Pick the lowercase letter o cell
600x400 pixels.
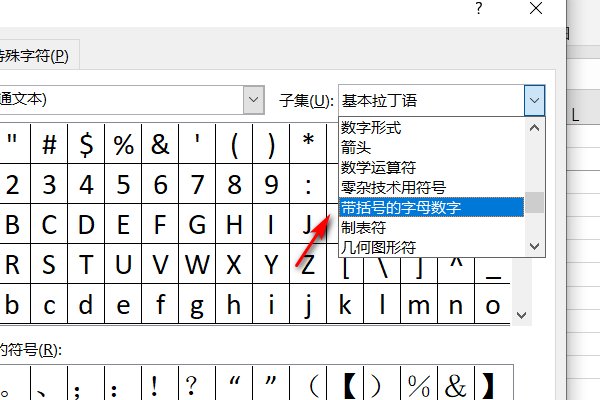point(493,304)
